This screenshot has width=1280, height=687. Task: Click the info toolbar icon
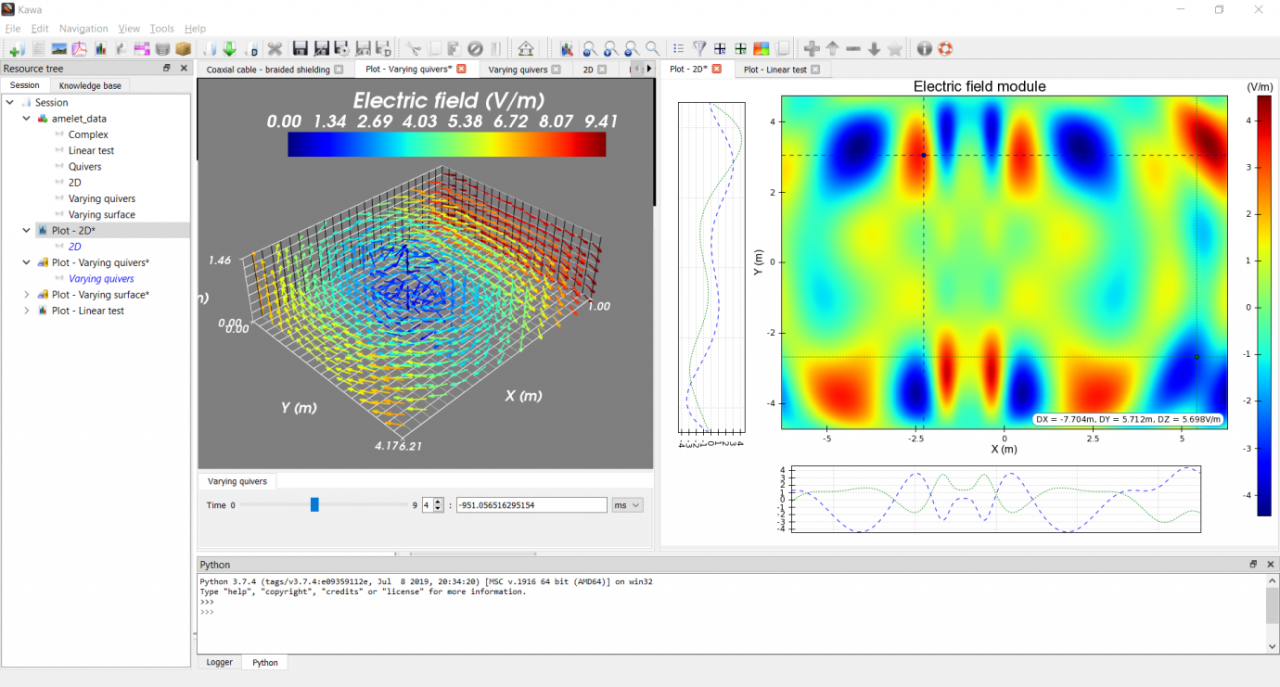(922, 48)
